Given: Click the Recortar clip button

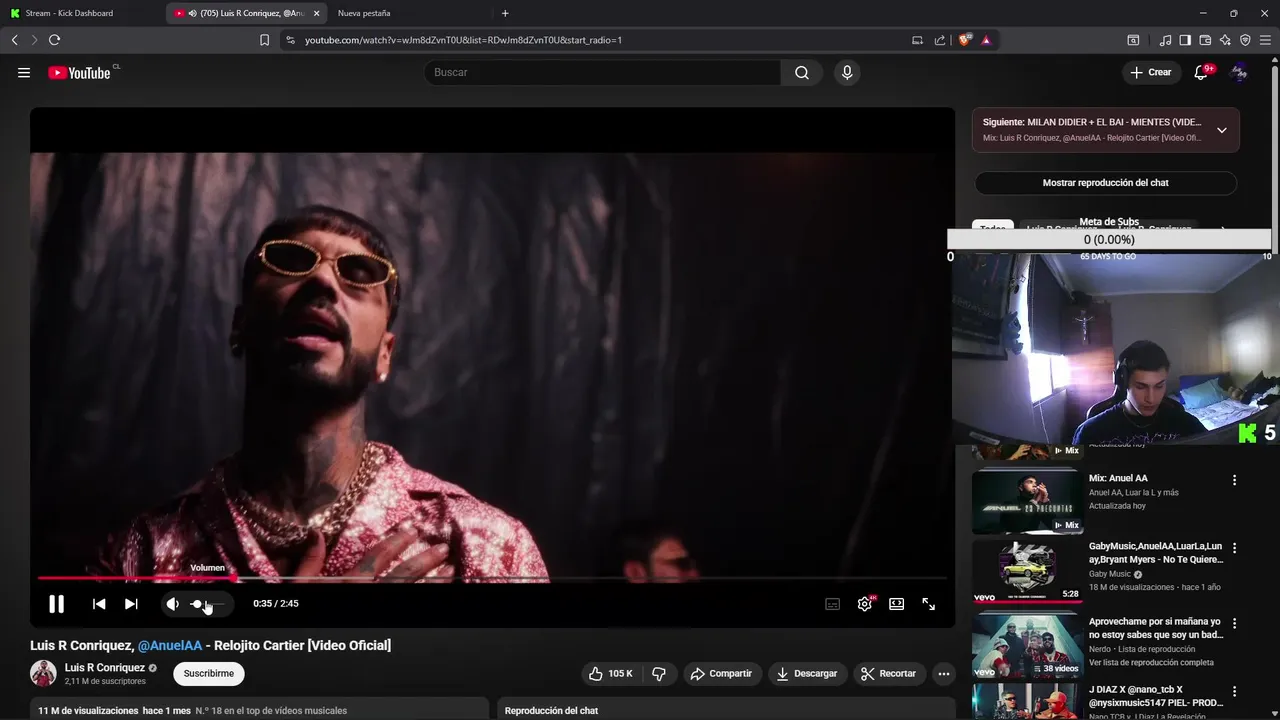Looking at the screenshot, I should tap(888, 674).
